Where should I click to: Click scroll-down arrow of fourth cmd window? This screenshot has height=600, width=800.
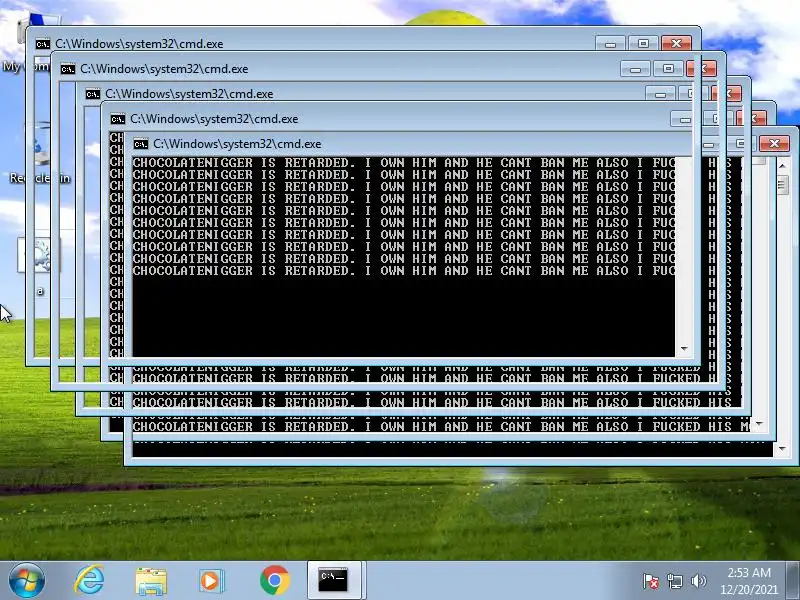pos(759,424)
